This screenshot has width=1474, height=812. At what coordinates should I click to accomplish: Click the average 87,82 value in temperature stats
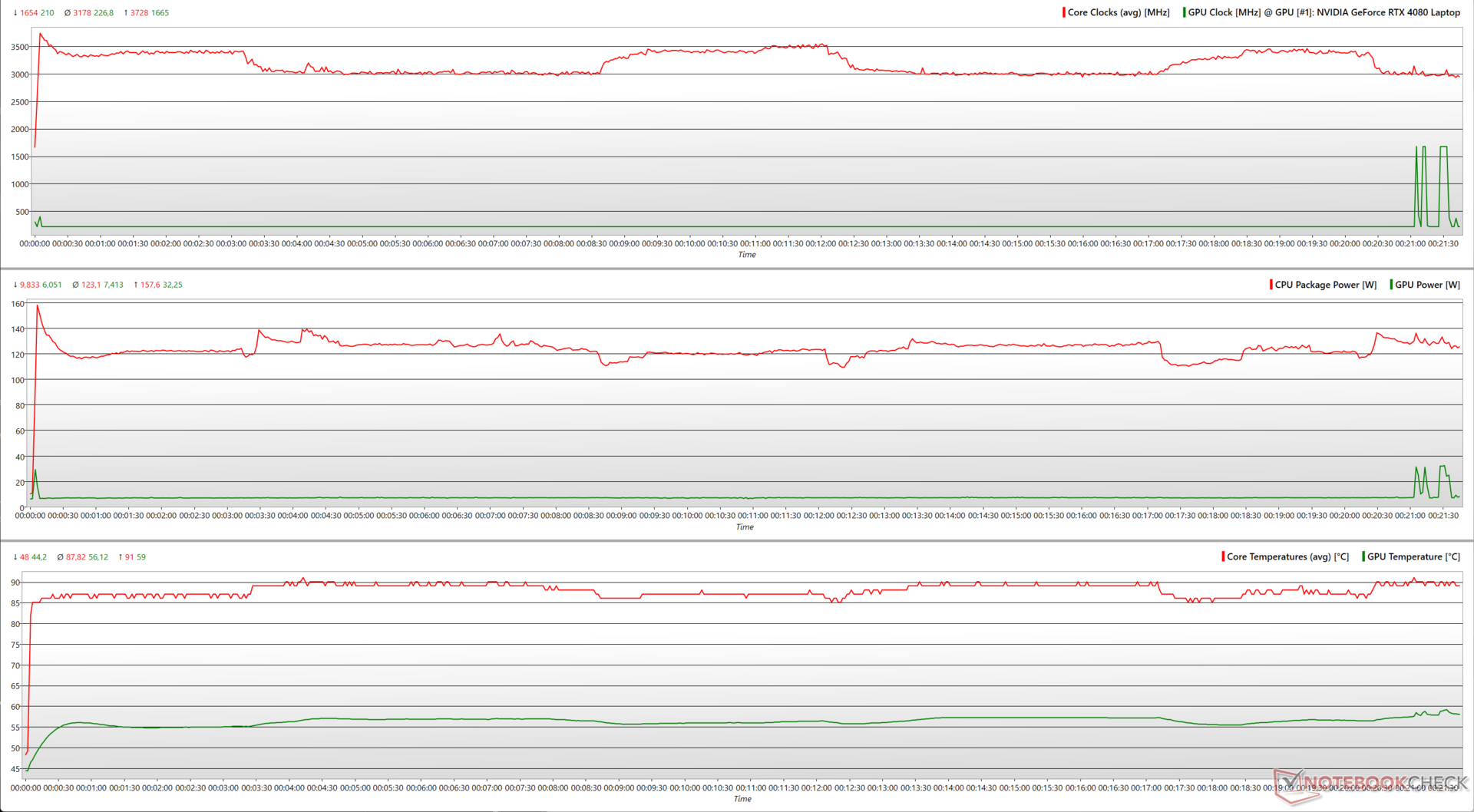click(76, 557)
